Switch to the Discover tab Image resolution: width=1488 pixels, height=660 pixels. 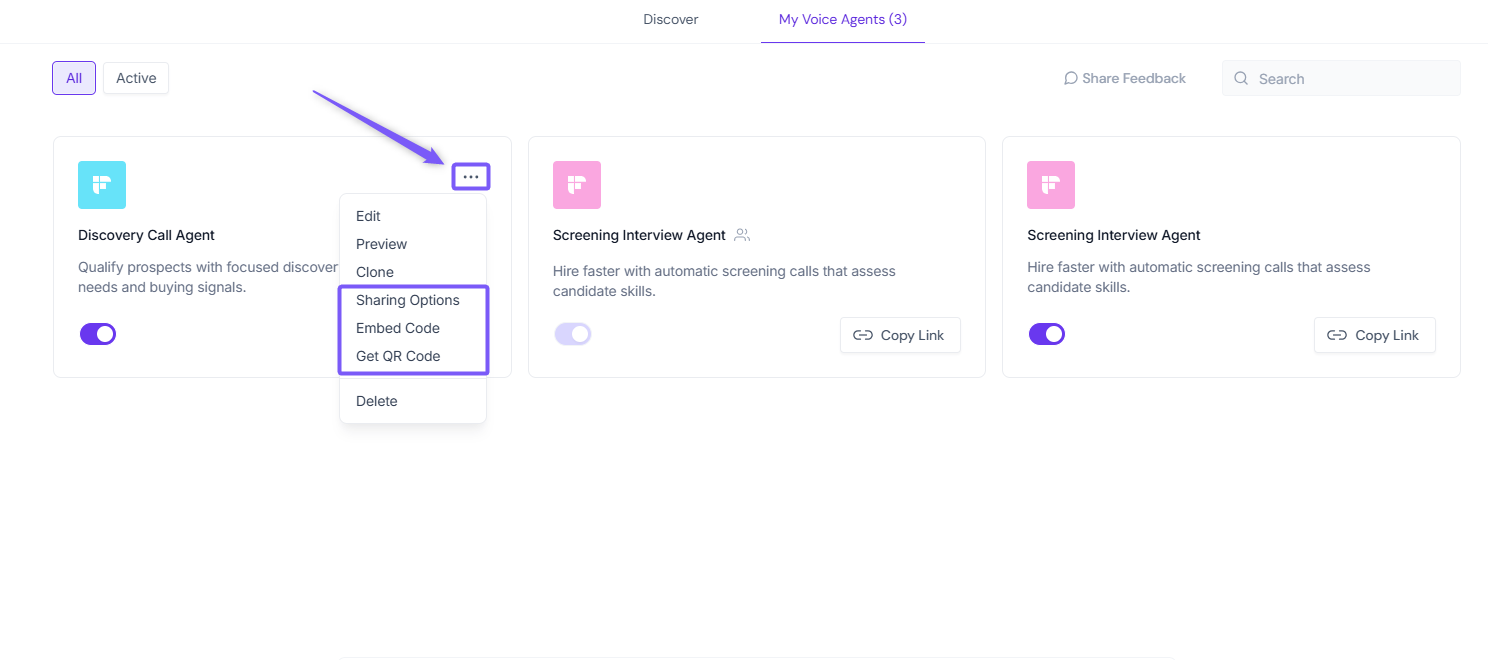[671, 20]
